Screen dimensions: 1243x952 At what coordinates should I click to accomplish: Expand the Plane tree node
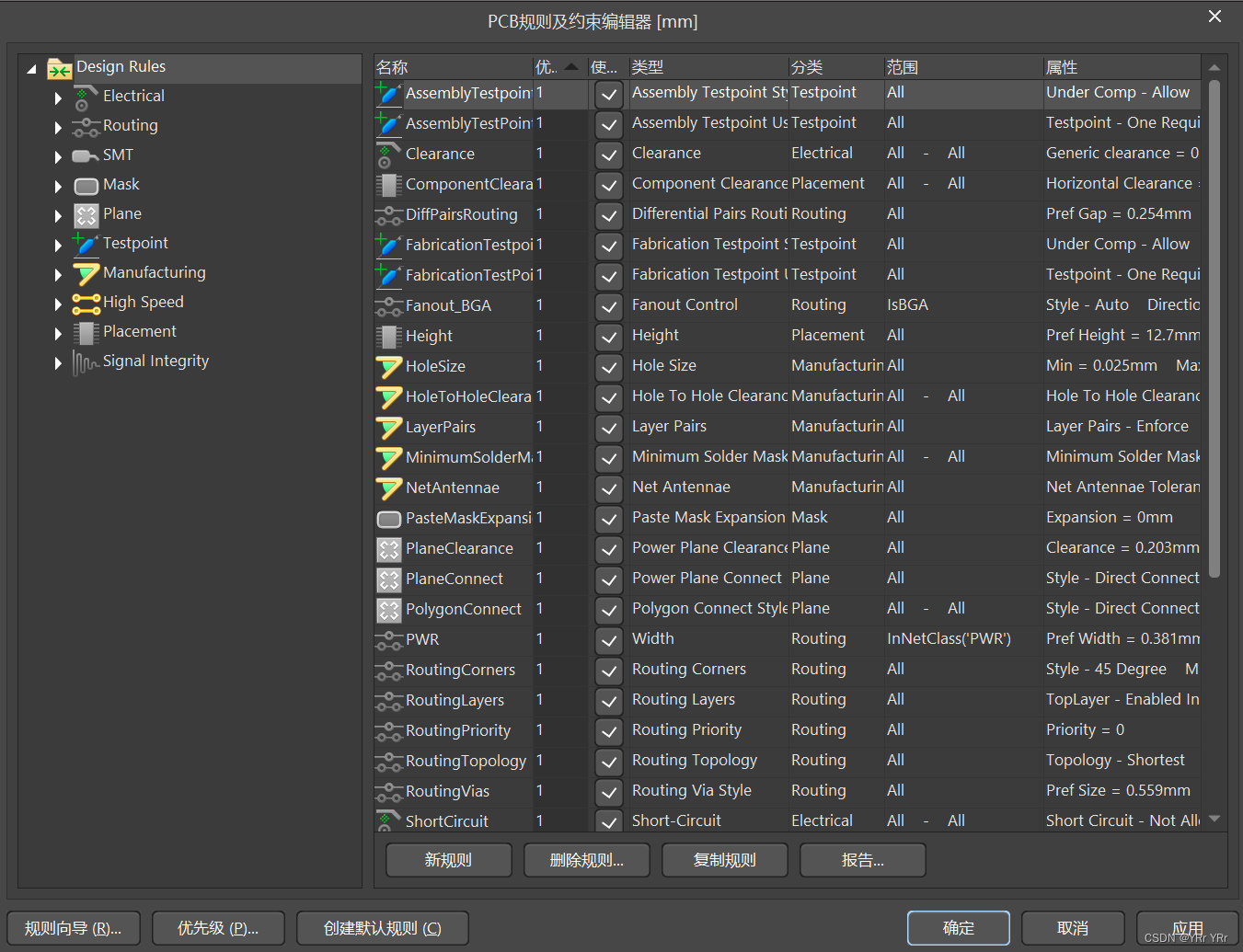58,216
